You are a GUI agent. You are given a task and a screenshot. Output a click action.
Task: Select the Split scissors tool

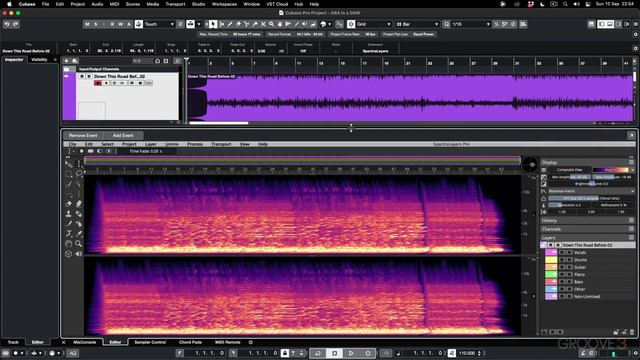[247, 24]
